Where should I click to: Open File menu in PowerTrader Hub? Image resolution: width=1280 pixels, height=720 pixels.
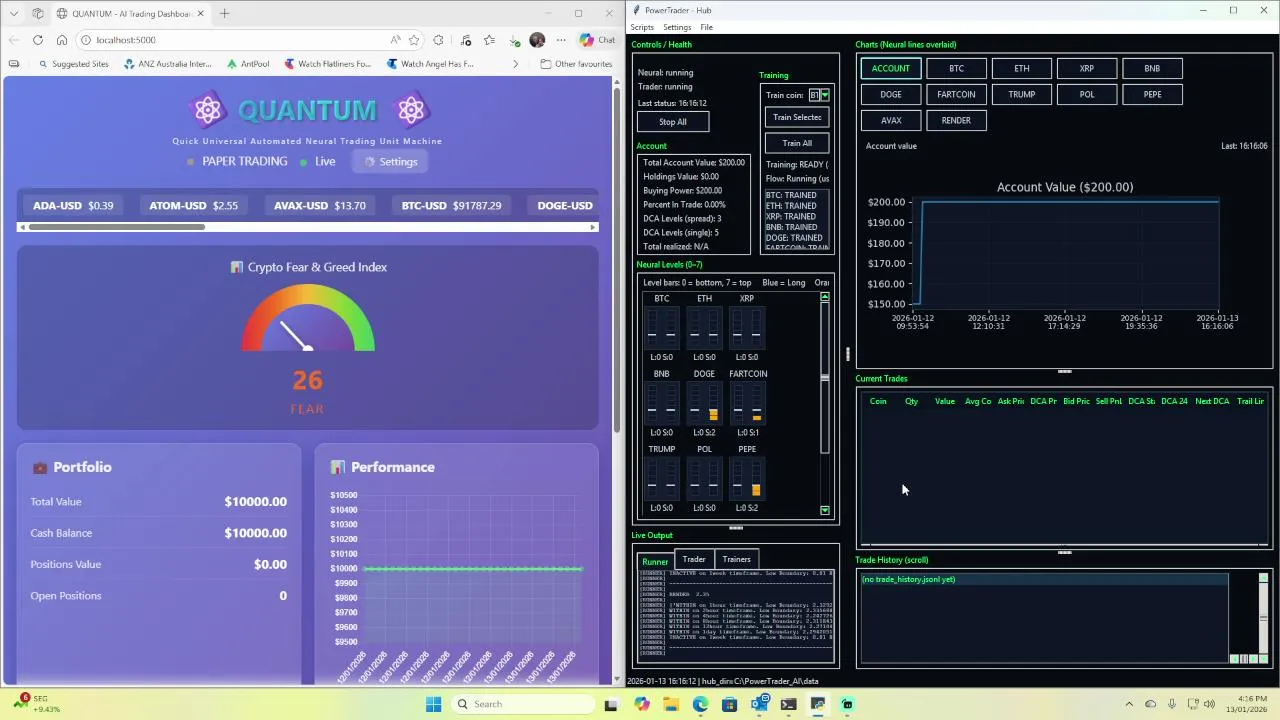point(706,27)
